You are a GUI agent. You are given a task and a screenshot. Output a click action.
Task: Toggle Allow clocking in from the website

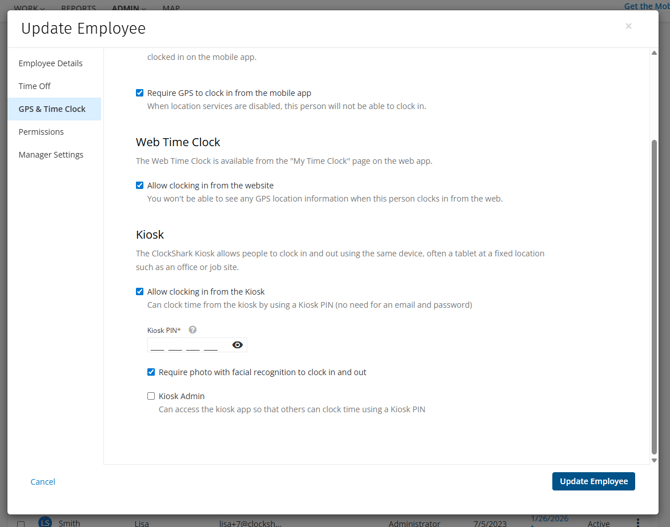click(x=140, y=185)
